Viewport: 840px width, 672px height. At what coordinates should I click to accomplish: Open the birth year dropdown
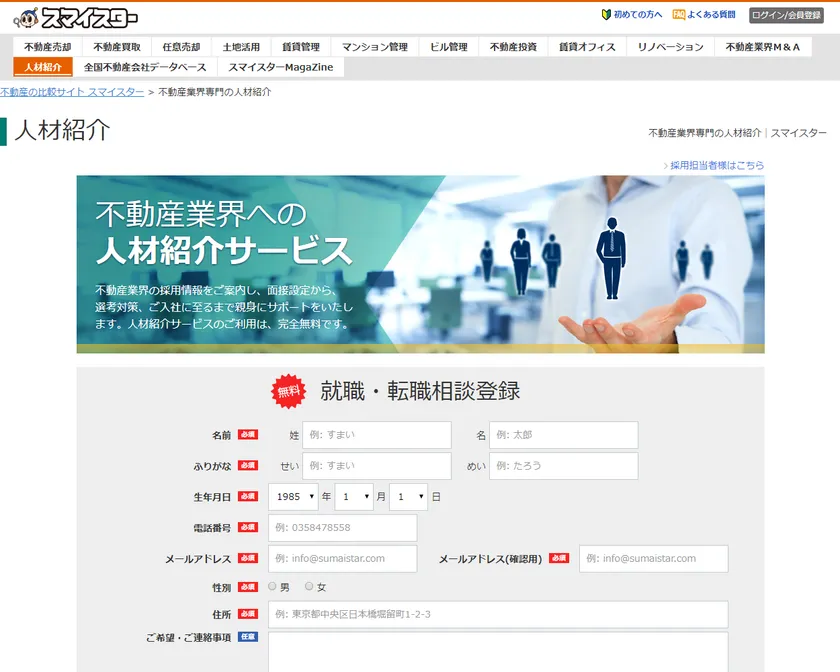tap(294, 497)
